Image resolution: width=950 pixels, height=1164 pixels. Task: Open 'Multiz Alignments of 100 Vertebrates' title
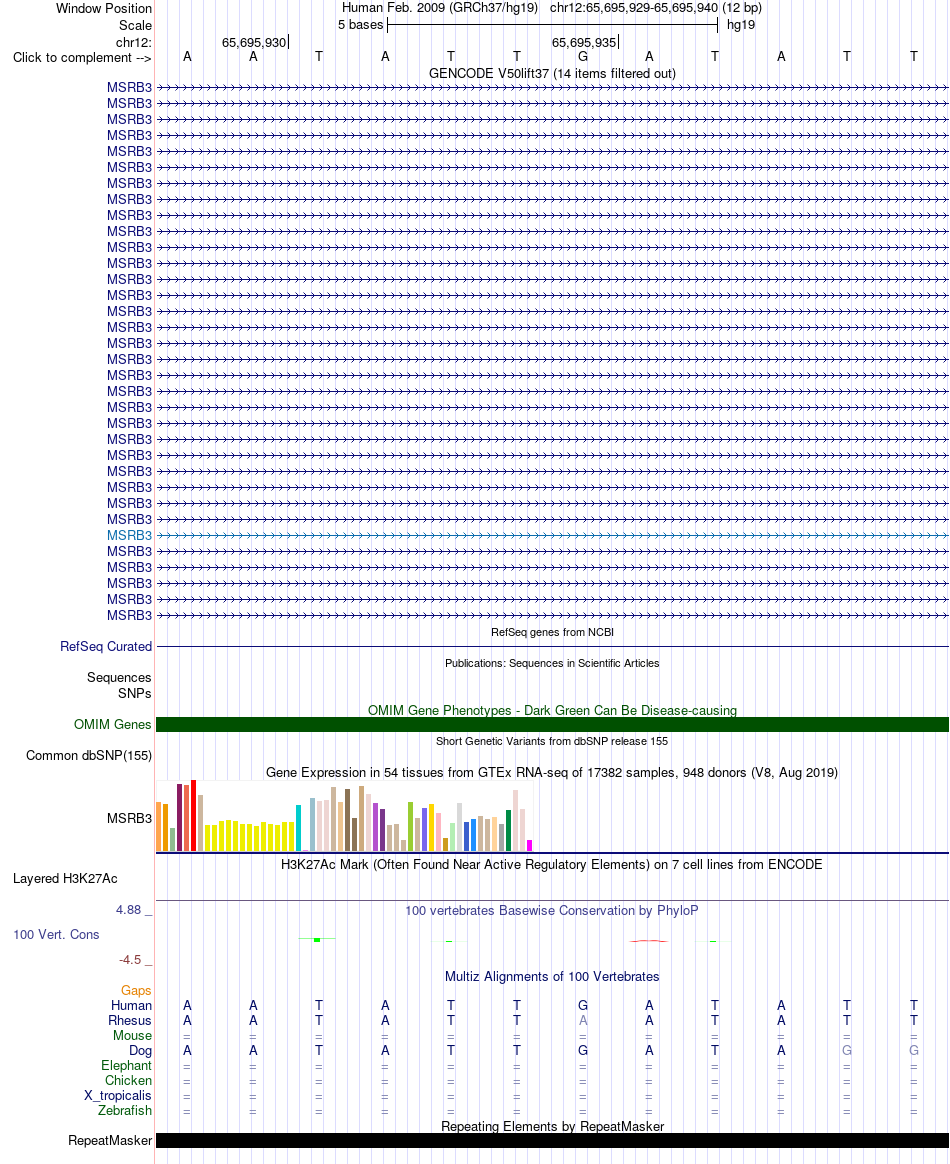coord(552,977)
